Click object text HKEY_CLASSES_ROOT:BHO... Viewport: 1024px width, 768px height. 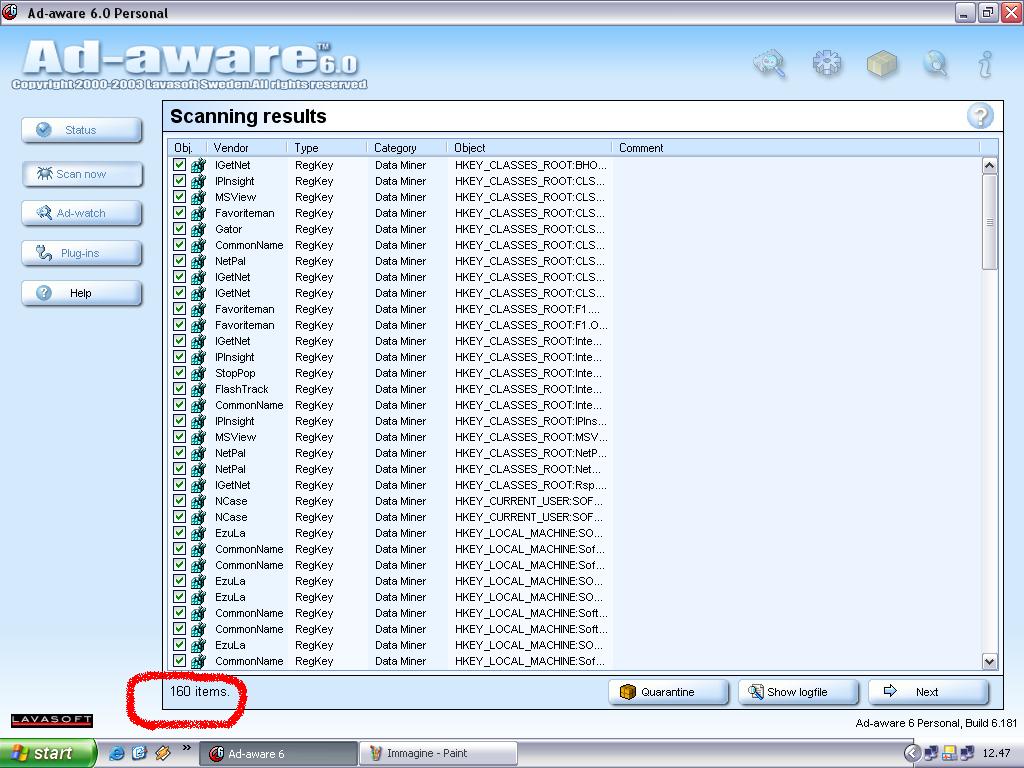point(531,165)
